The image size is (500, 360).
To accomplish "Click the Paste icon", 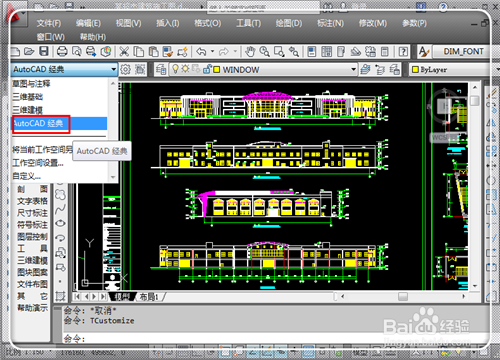I will pyautogui.click(x=153, y=52).
